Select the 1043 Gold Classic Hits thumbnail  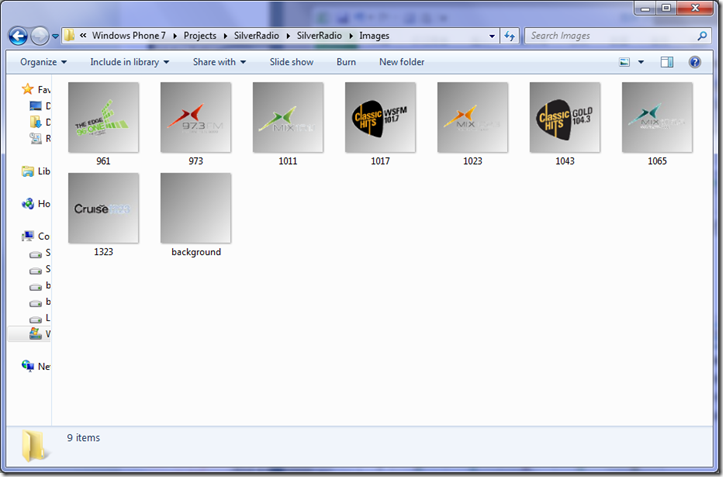pos(565,118)
